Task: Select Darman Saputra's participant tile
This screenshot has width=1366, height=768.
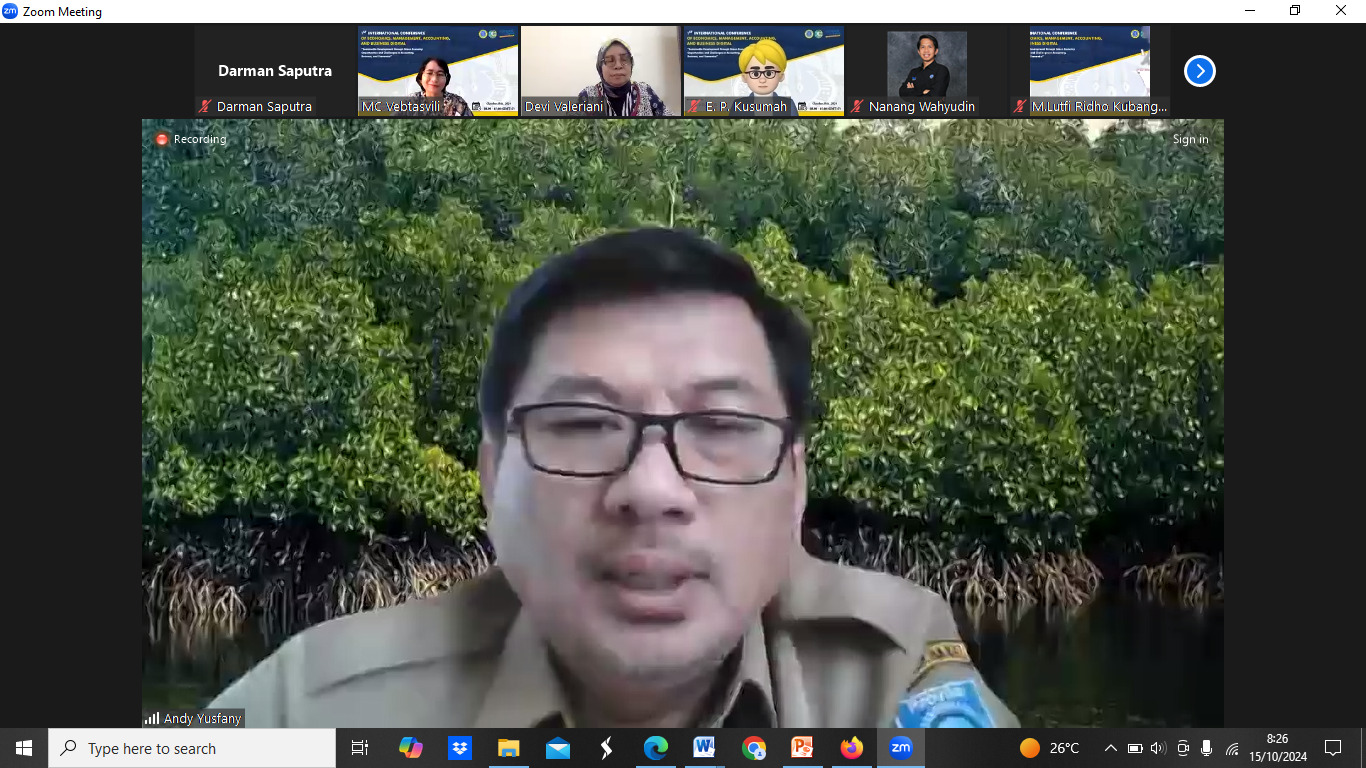Action: [275, 71]
